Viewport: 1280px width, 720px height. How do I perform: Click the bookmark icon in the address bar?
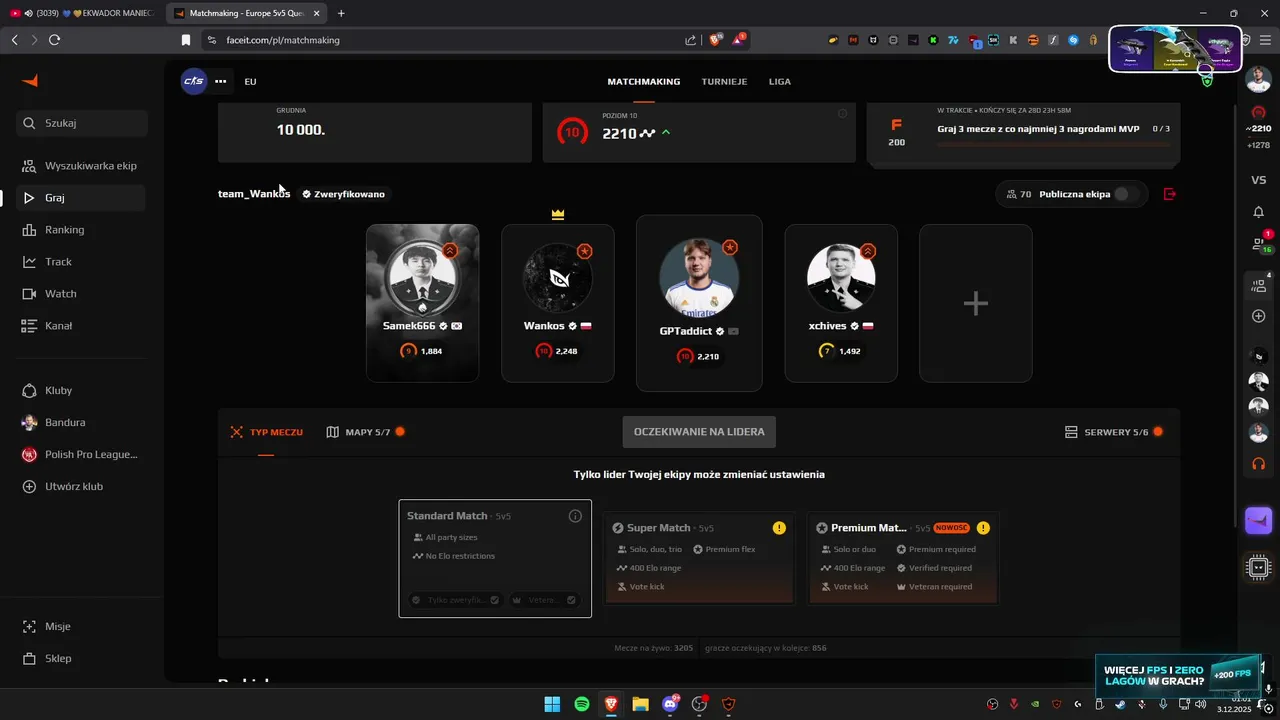click(x=185, y=40)
